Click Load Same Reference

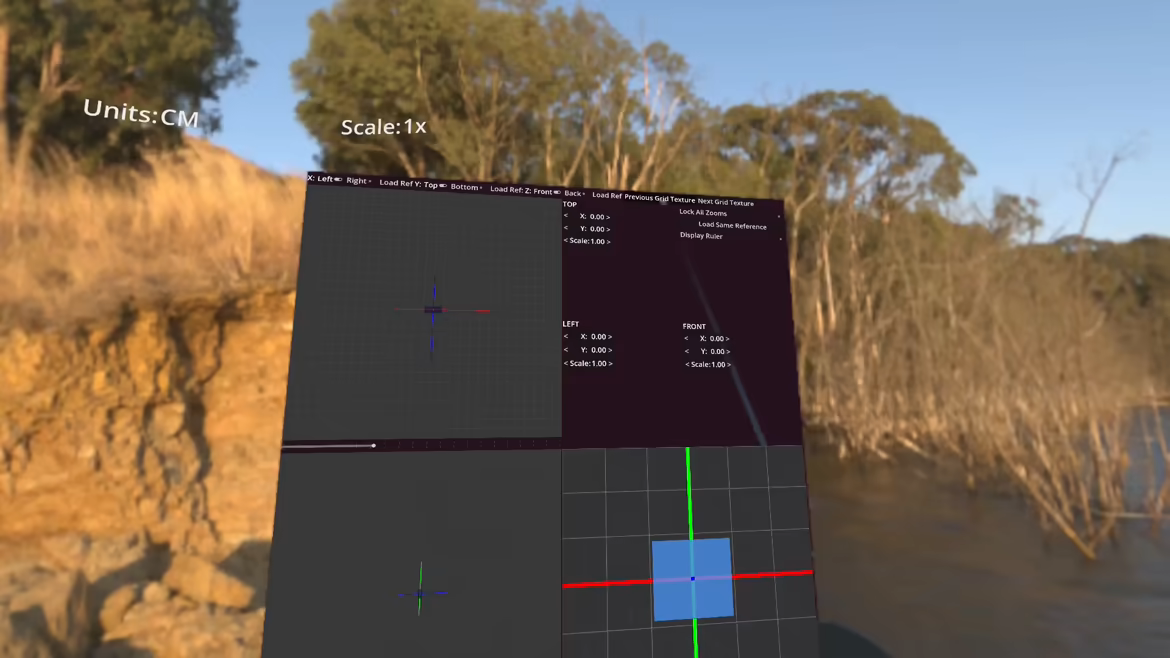[732, 225]
